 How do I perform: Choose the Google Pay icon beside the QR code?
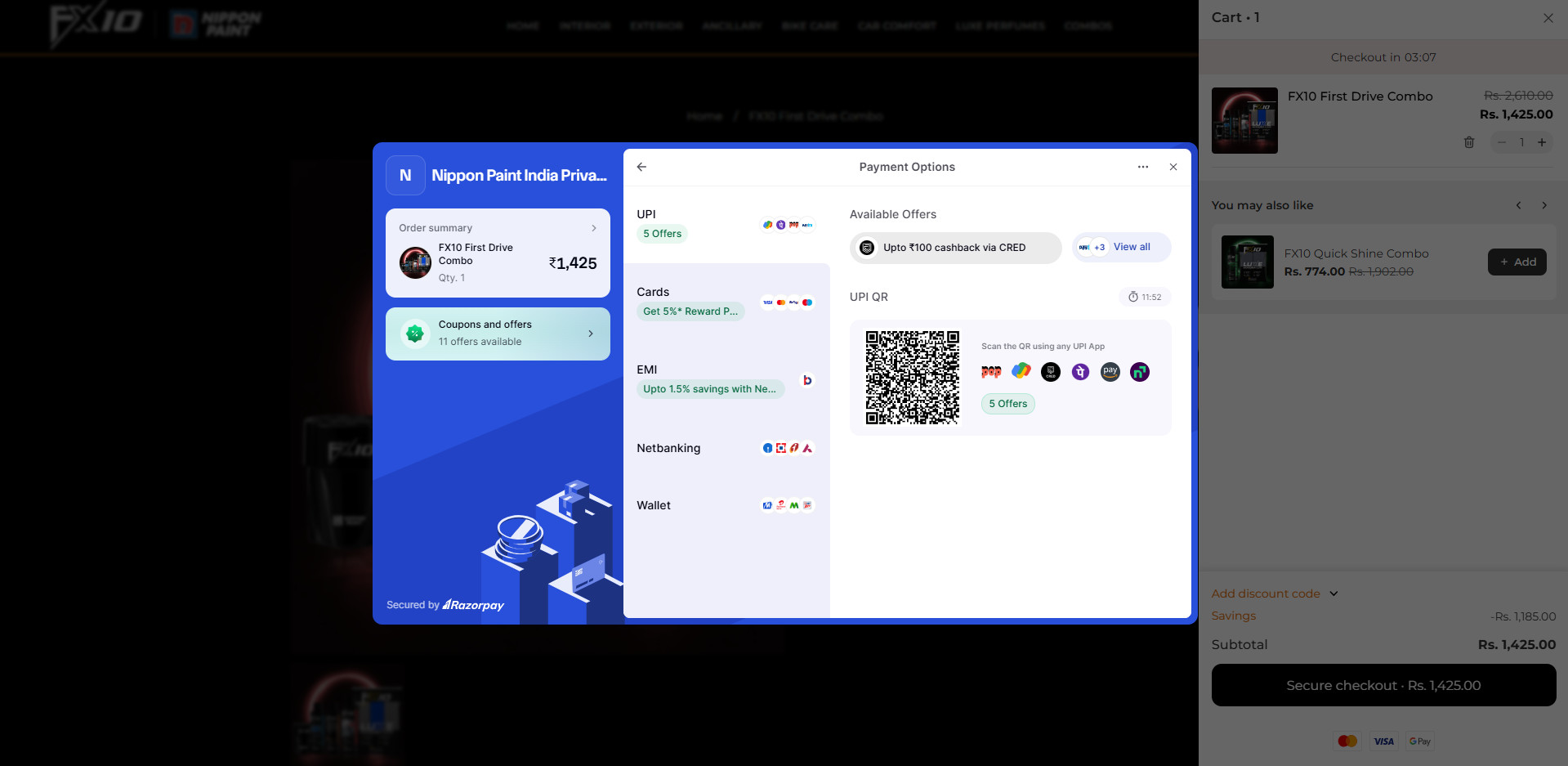[x=1021, y=372]
